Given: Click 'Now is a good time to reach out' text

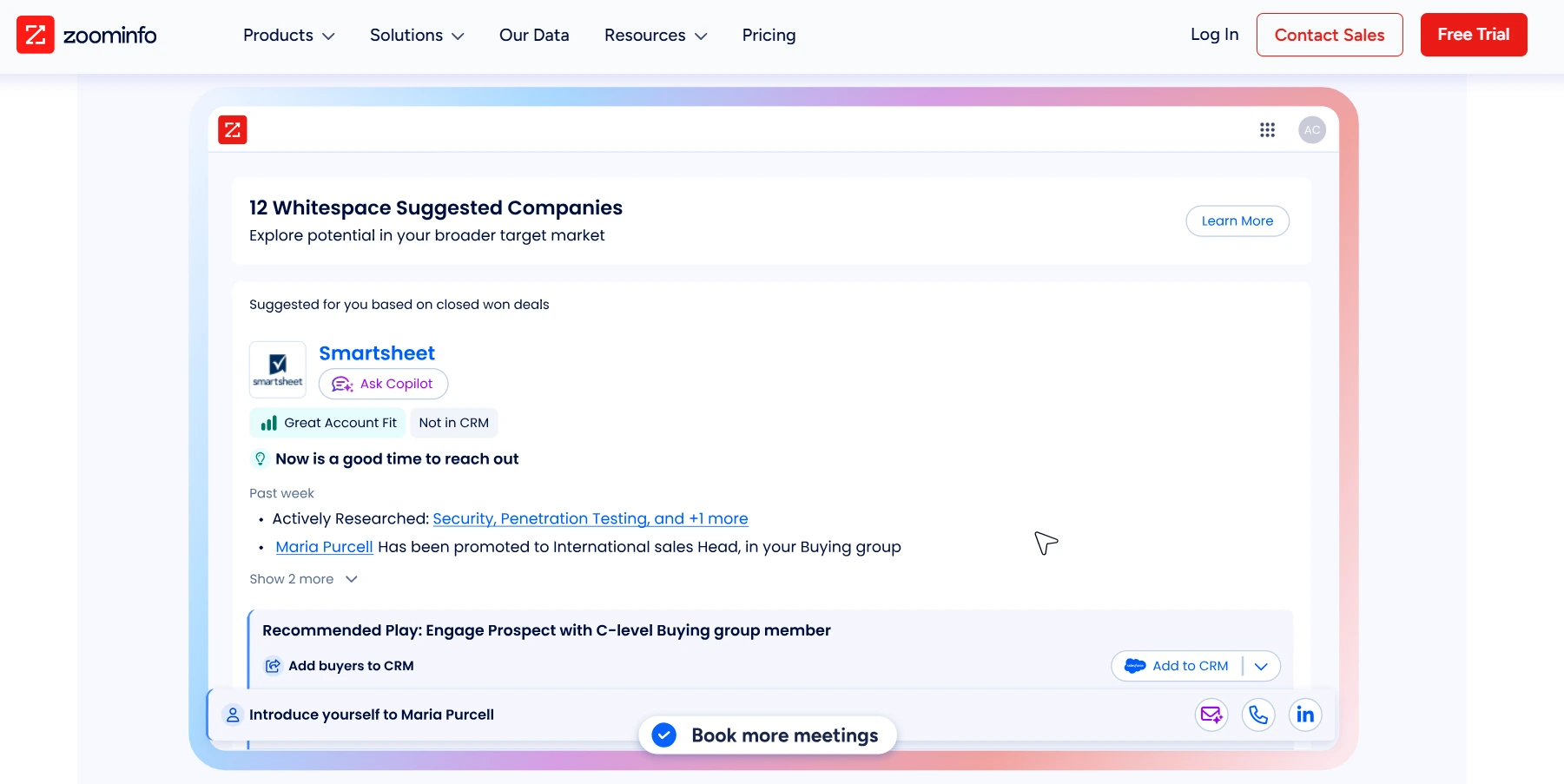Looking at the screenshot, I should pos(397,458).
